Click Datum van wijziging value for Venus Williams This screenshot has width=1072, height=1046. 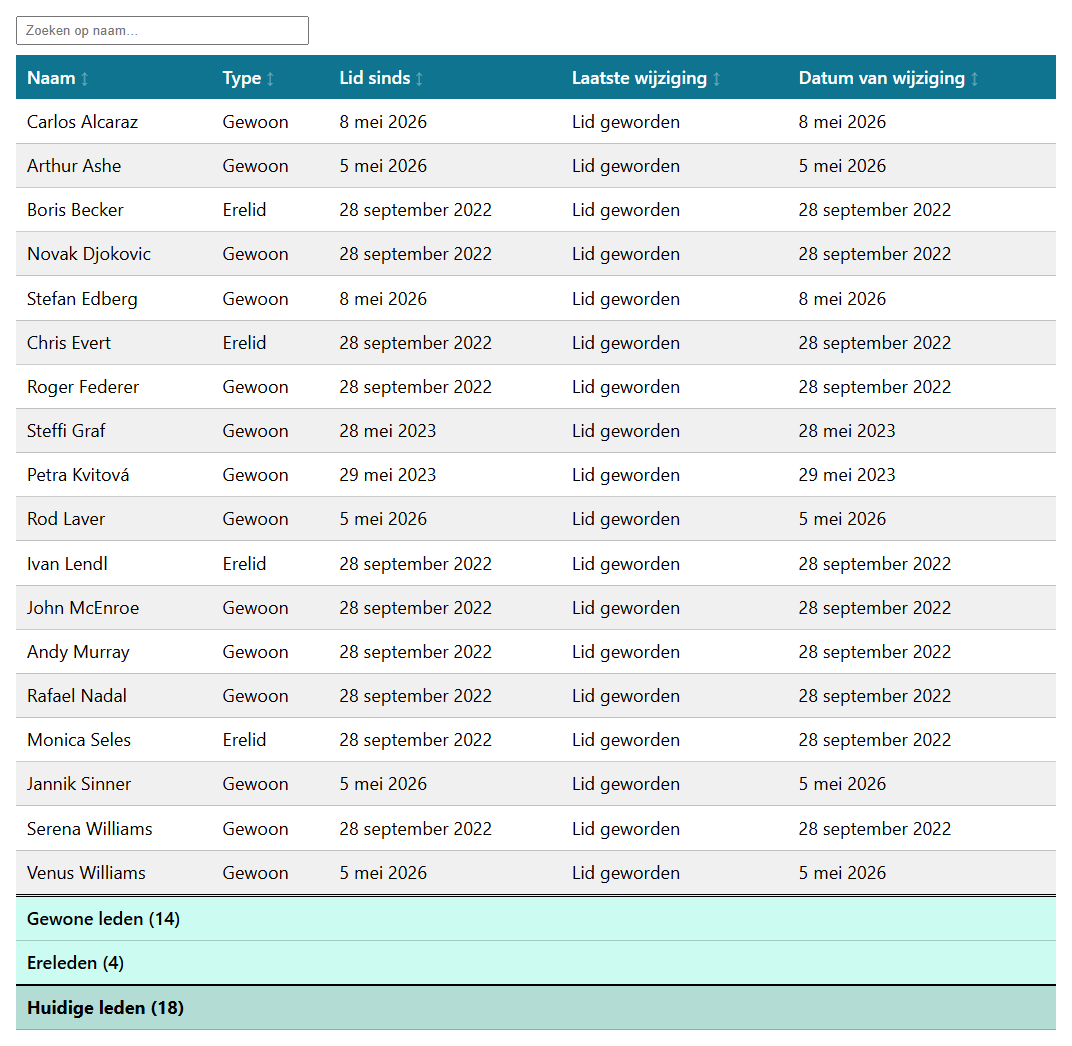[842, 873]
